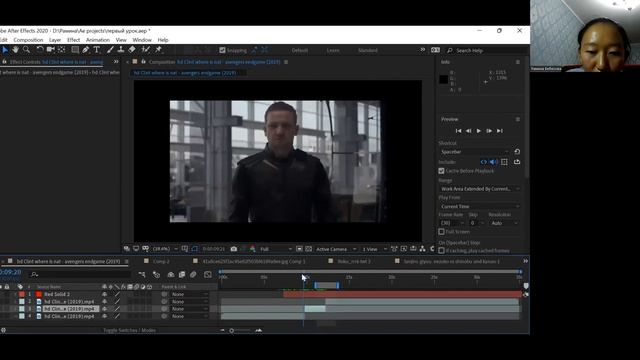Open the Shortcut Spacebar dropdown
640x360 pixels.
point(475,151)
